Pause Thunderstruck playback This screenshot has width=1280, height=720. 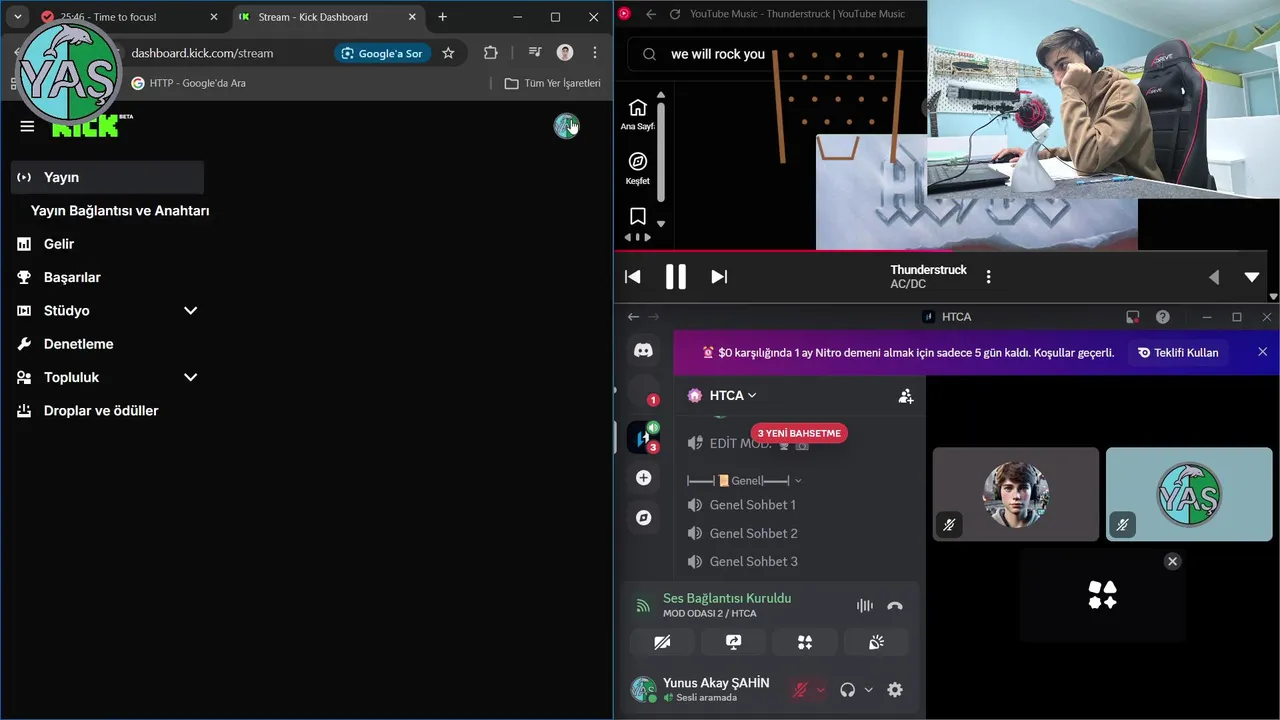click(676, 277)
